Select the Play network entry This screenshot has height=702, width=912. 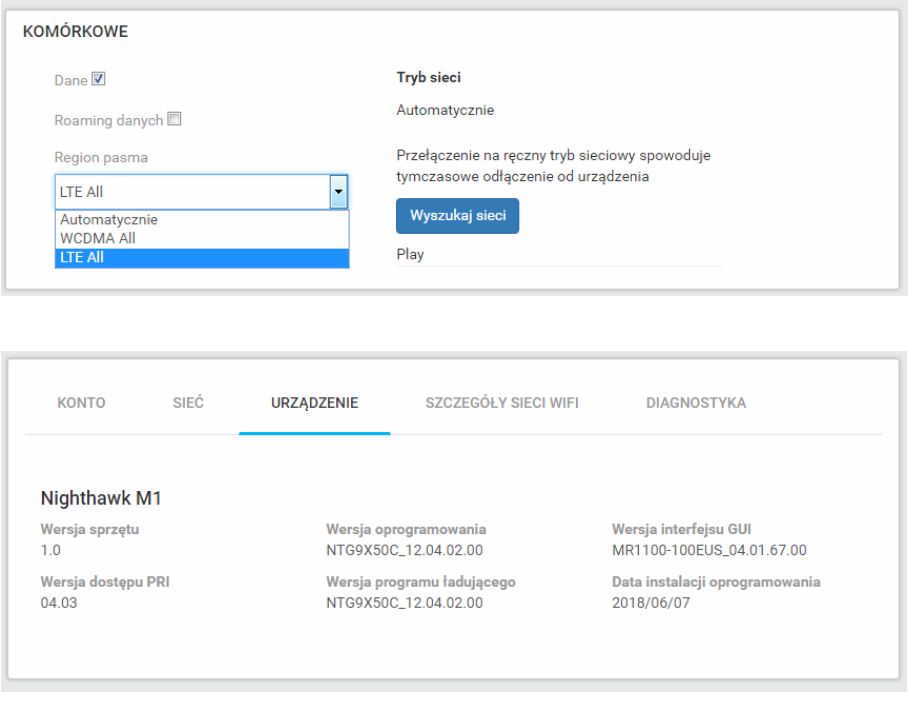411,255
